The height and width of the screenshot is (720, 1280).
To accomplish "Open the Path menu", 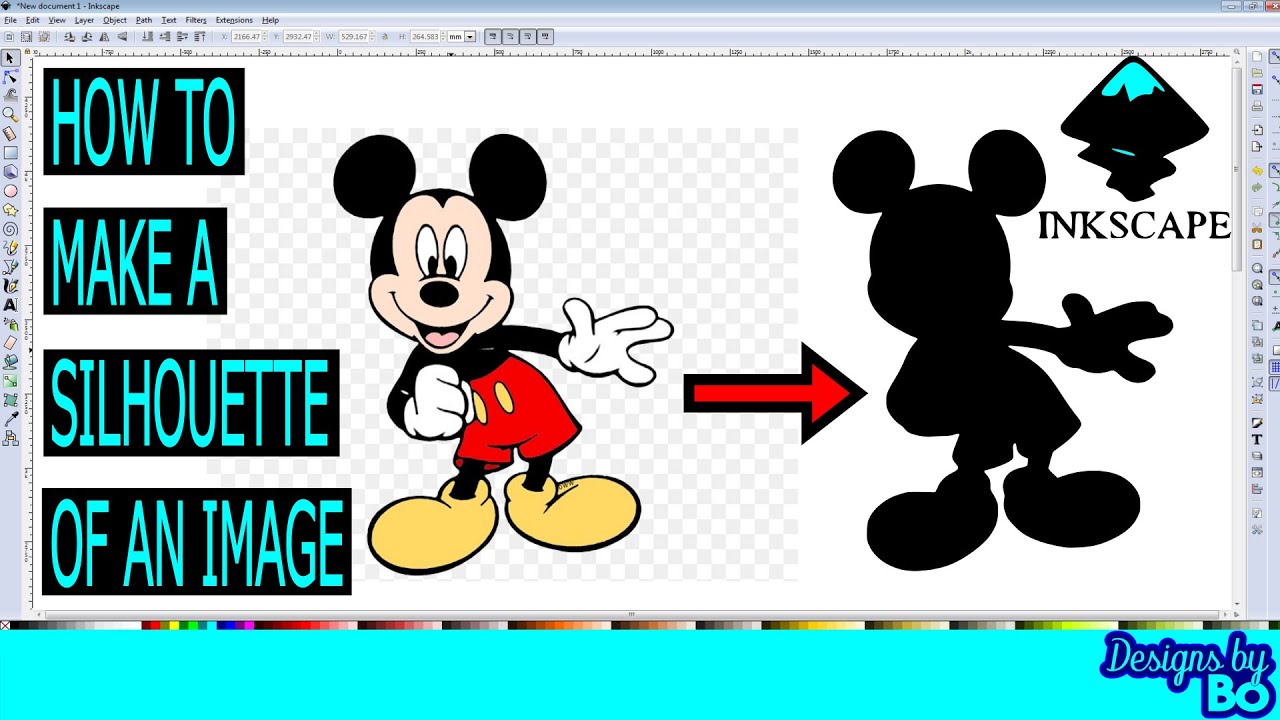I will point(144,20).
